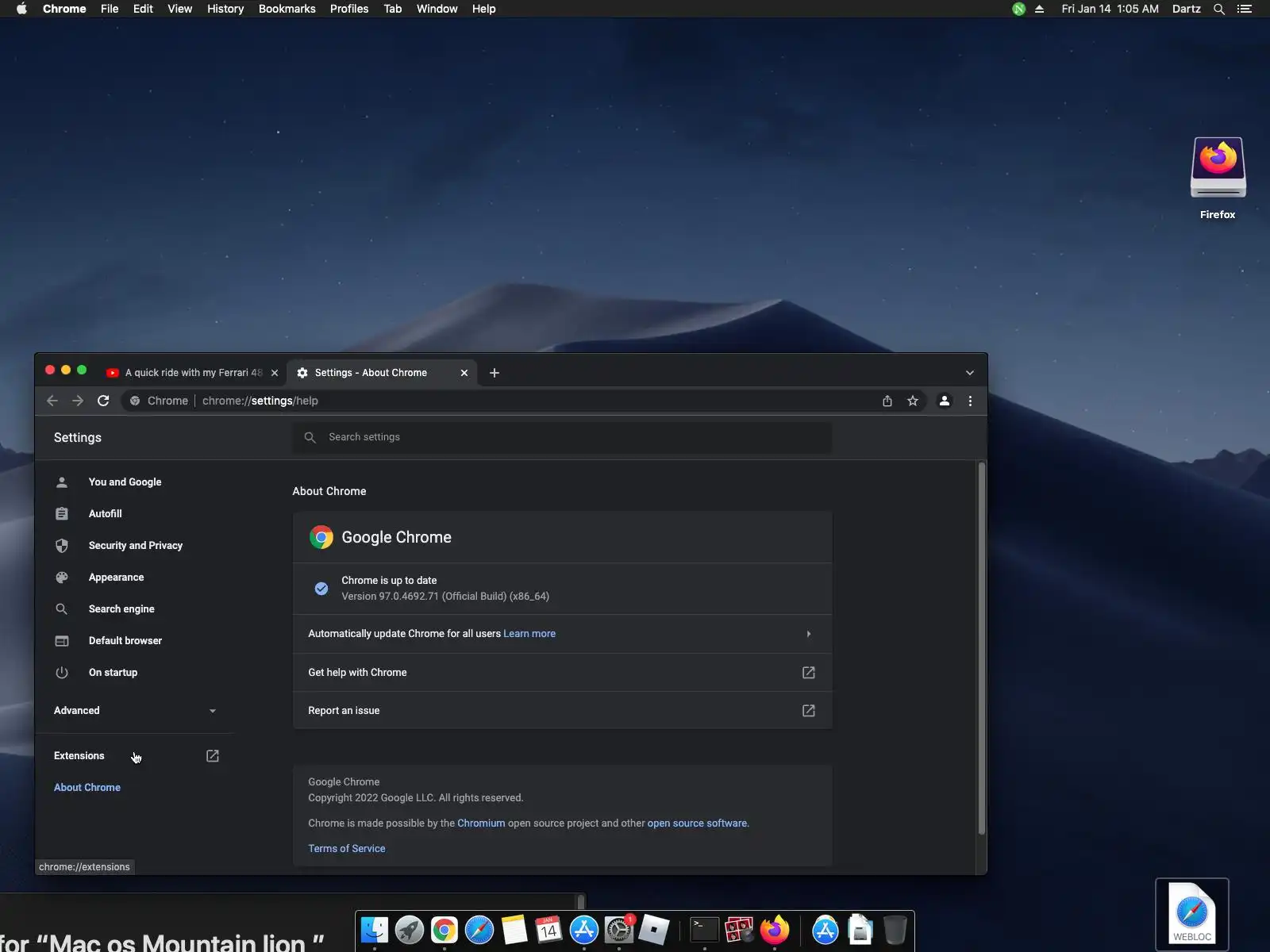Open the Trash in the Dock
The image size is (1270, 952).
coord(895,930)
